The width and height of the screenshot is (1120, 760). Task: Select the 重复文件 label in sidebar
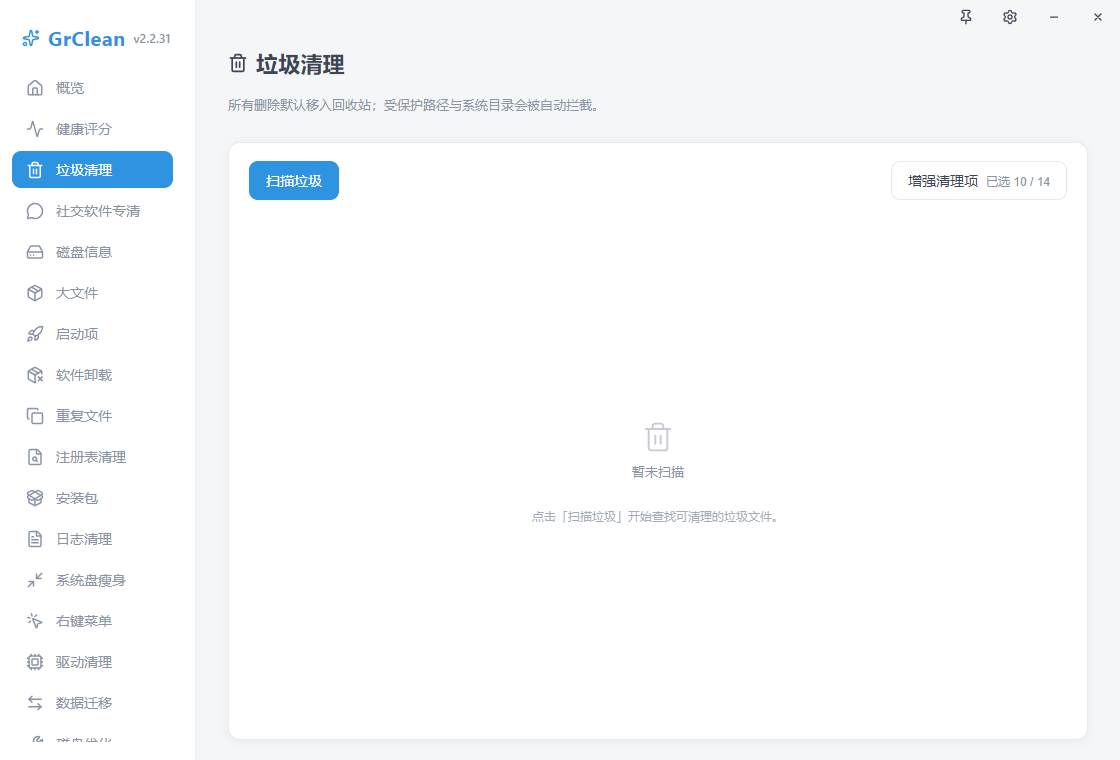coord(84,416)
